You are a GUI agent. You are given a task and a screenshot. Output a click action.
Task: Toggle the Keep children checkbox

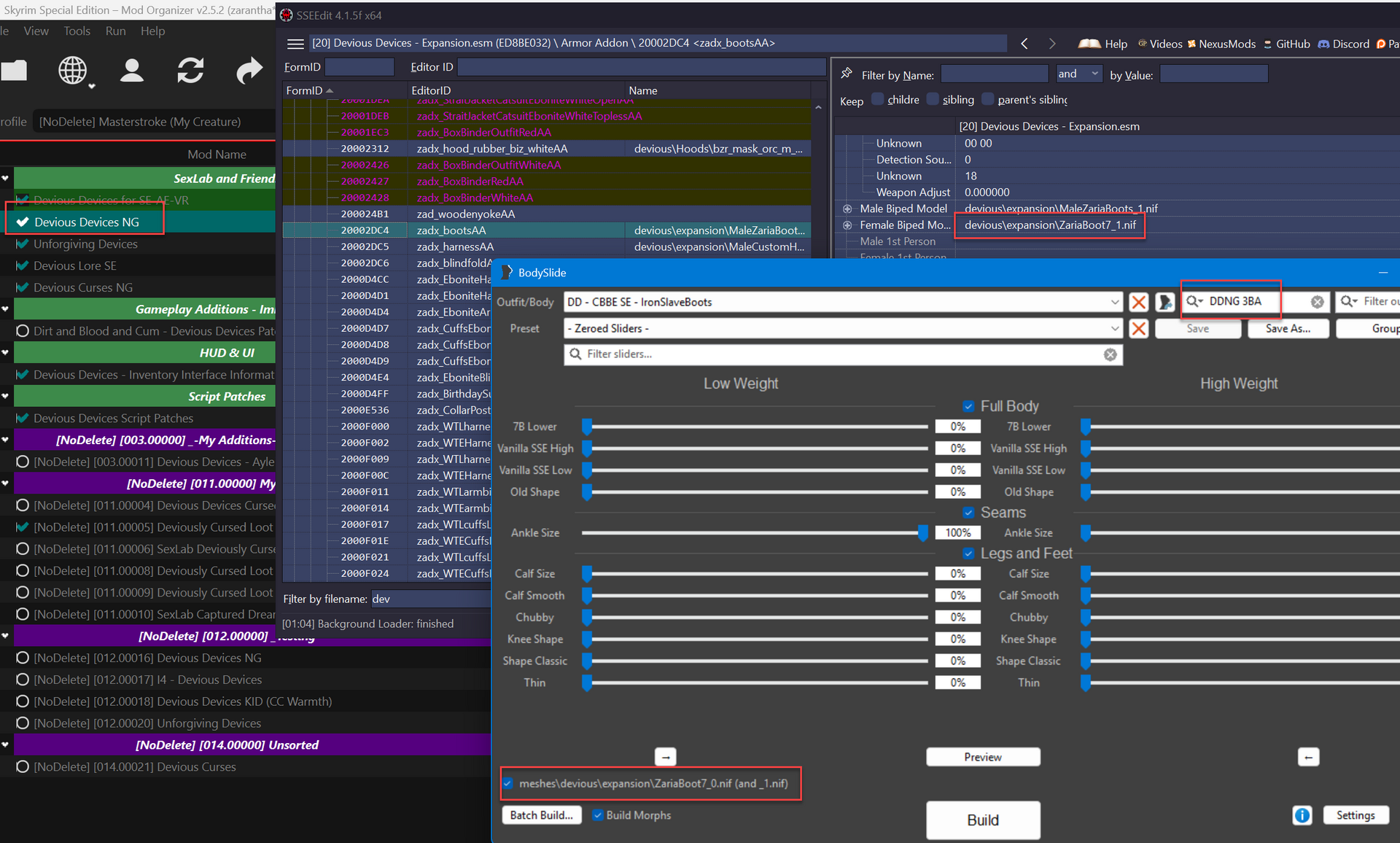pos(878,99)
